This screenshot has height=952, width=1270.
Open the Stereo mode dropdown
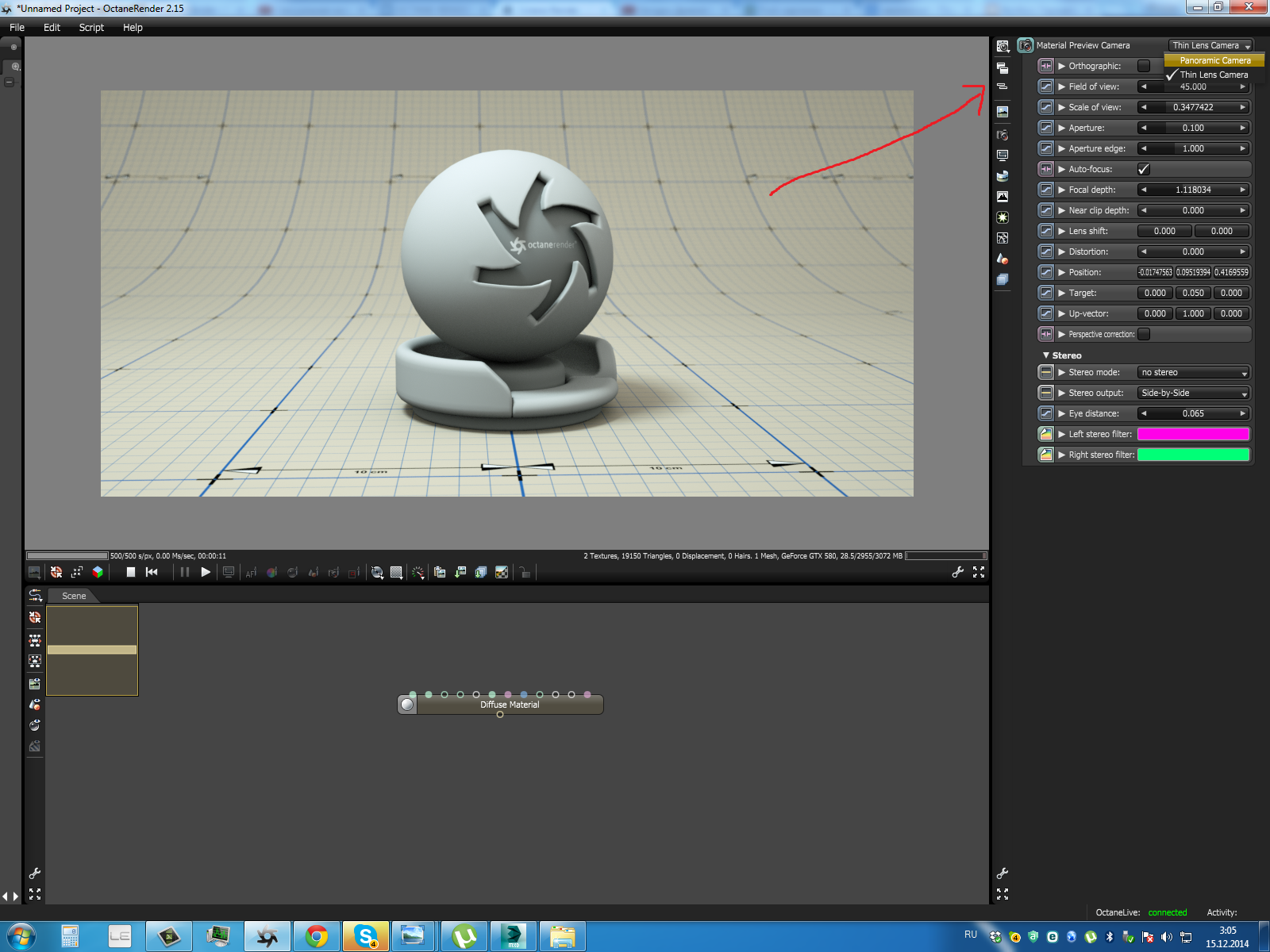tap(1194, 372)
